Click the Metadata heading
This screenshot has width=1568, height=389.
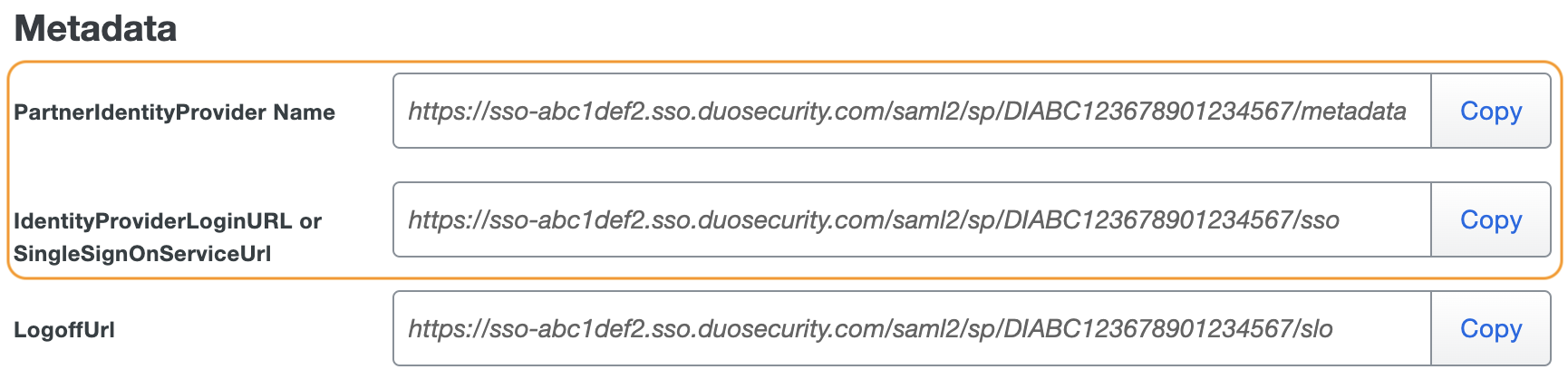[95, 28]
